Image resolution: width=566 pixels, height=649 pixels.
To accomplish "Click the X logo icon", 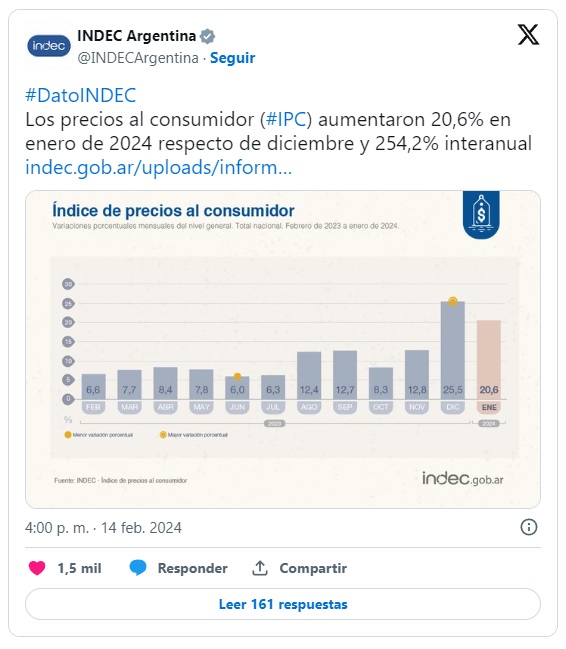I will coord(528,34).
